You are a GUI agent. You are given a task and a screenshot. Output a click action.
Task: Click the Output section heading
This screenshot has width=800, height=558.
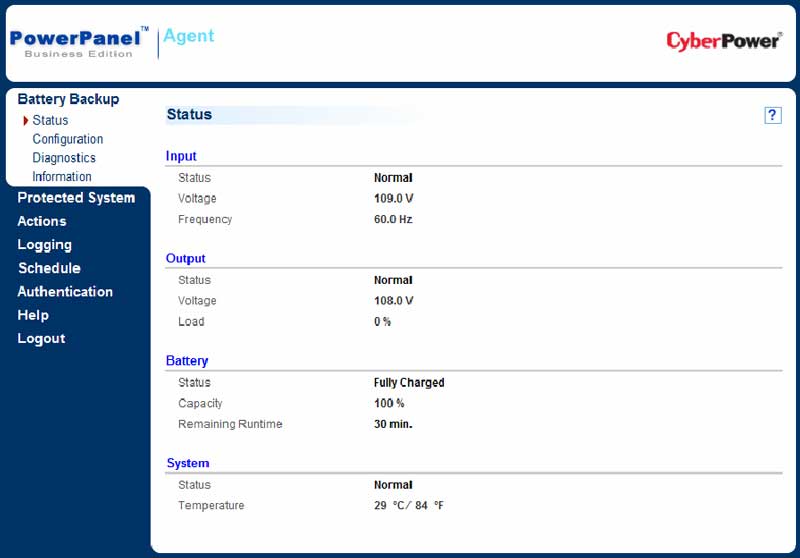(185, 258)
